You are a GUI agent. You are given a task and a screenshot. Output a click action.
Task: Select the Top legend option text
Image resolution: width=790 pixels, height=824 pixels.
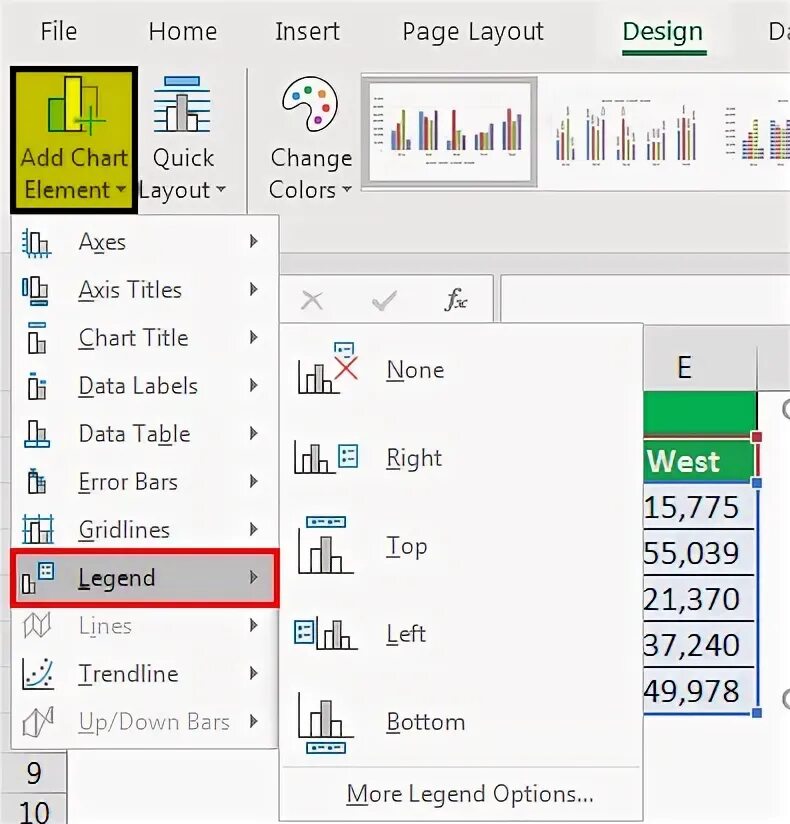click(x=406, y=547)
